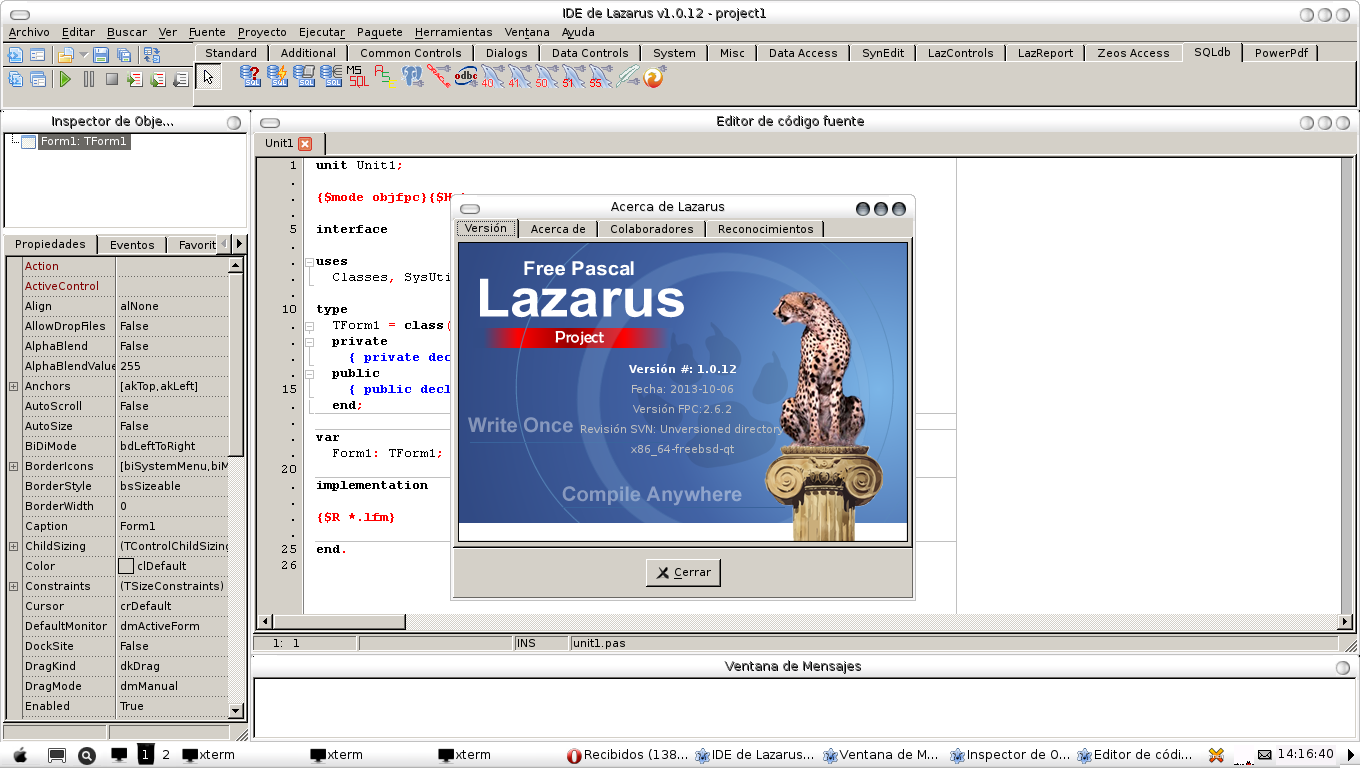Click the code editor horizontal scrollbar thumb
1360x768 pixels.
tap(338, 622)
